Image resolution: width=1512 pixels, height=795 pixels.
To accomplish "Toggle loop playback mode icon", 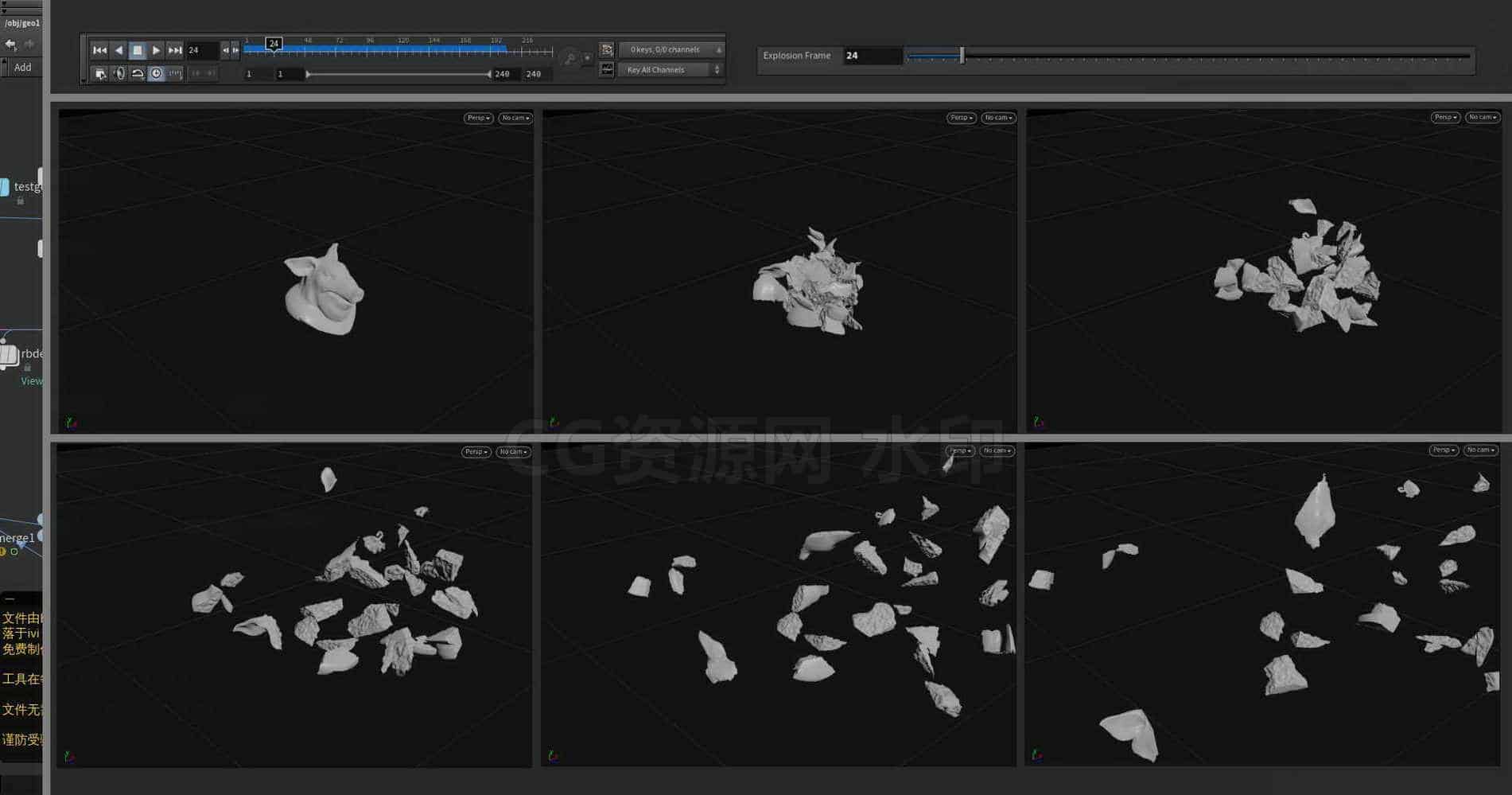I will coord(138,74).
